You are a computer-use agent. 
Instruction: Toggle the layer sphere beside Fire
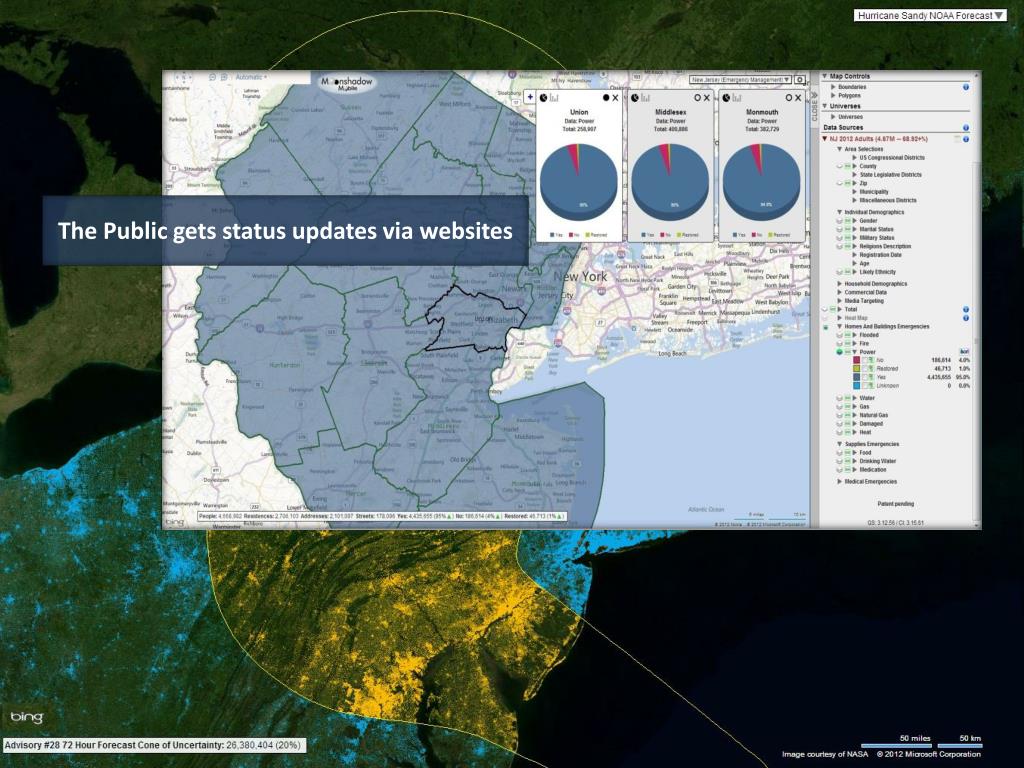coord(840,344)
